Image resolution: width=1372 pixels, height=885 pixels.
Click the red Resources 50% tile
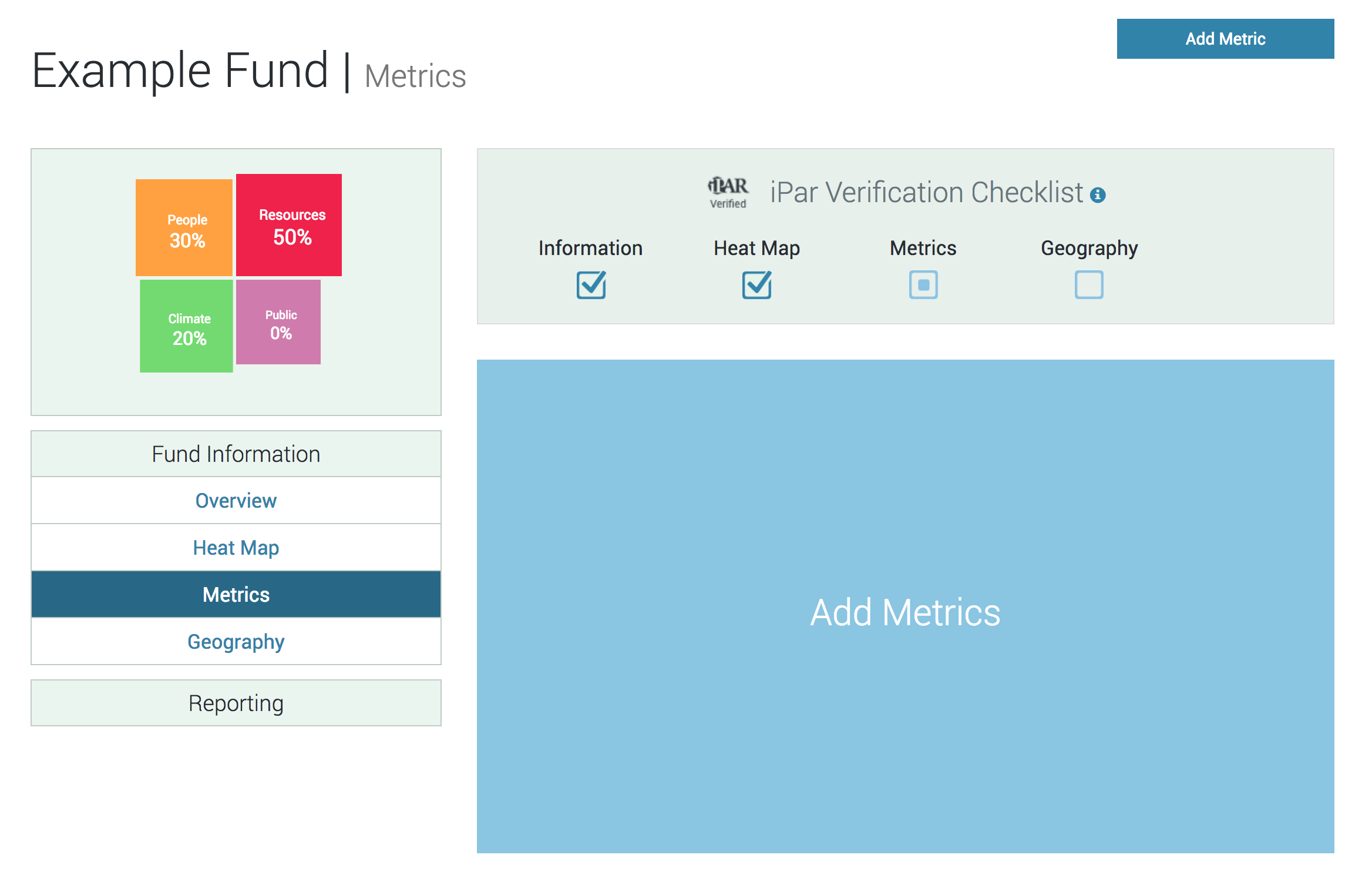289,225
